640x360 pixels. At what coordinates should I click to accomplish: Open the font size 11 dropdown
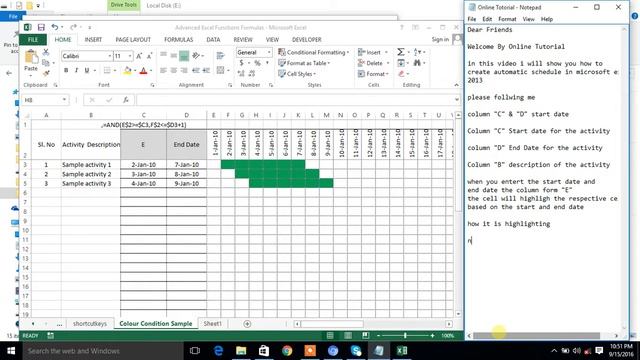click(130, 56)
